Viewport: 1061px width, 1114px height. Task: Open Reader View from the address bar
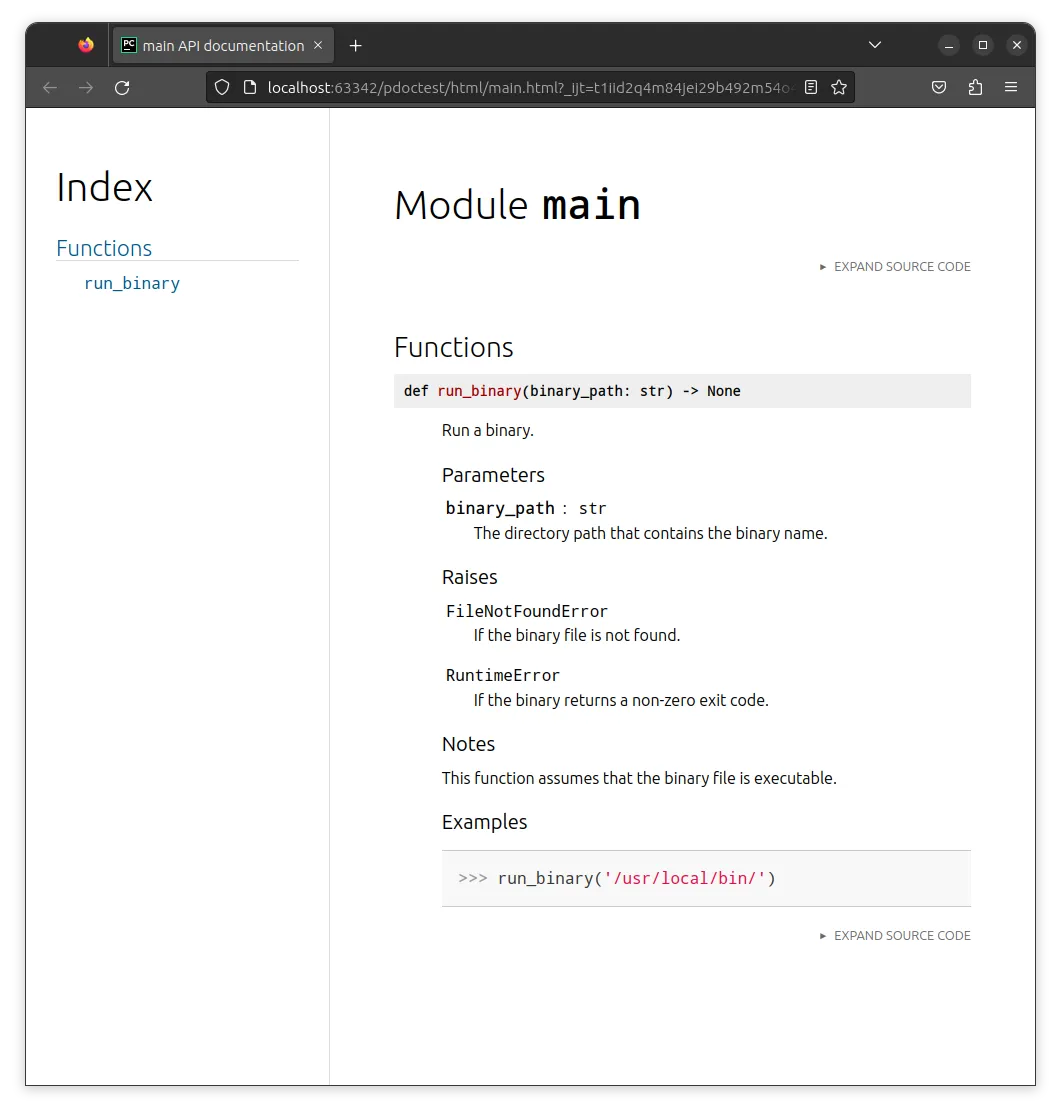[x=811, y=87]
